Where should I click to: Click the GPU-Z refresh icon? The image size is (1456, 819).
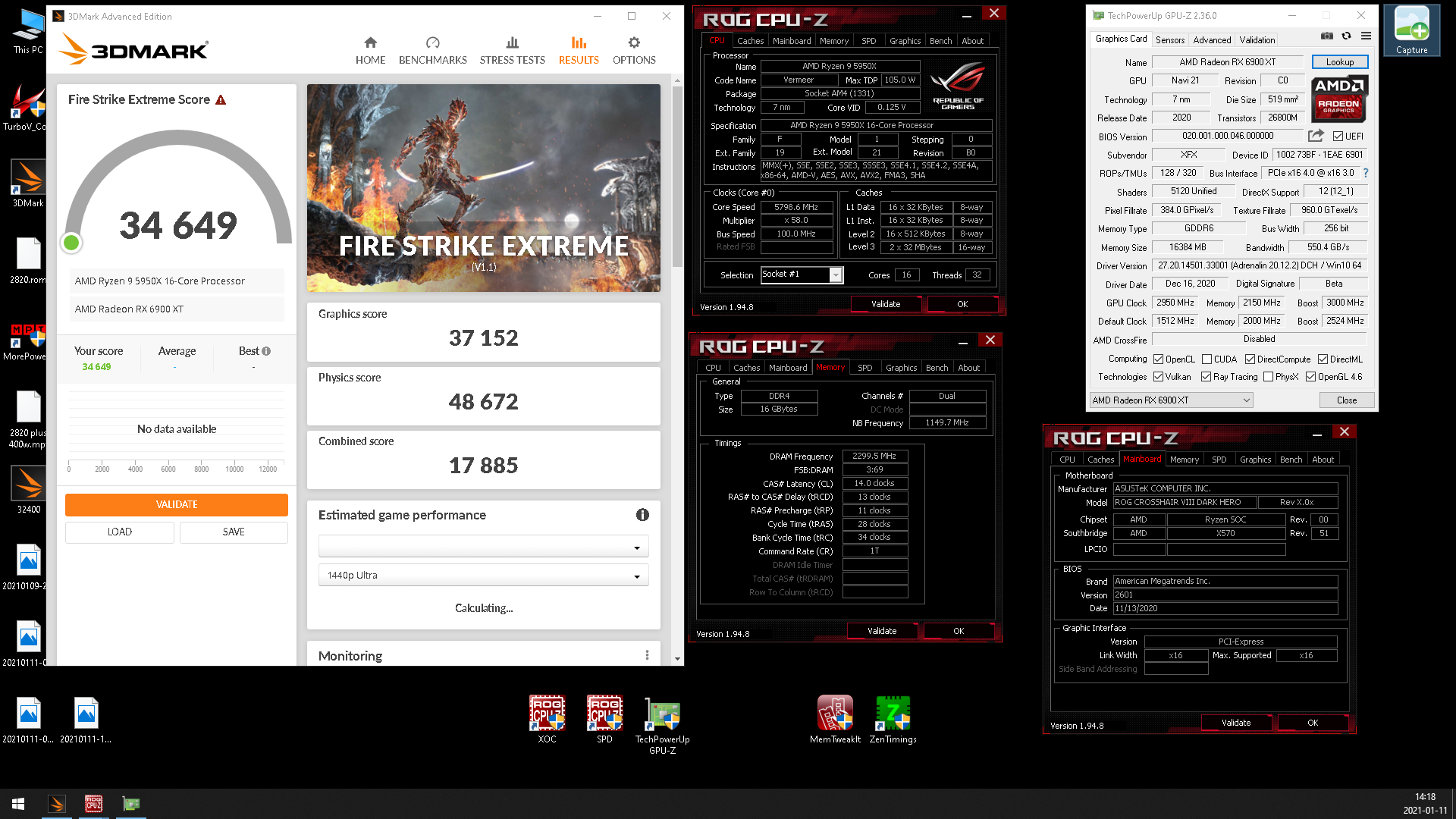pos(1346,36)
